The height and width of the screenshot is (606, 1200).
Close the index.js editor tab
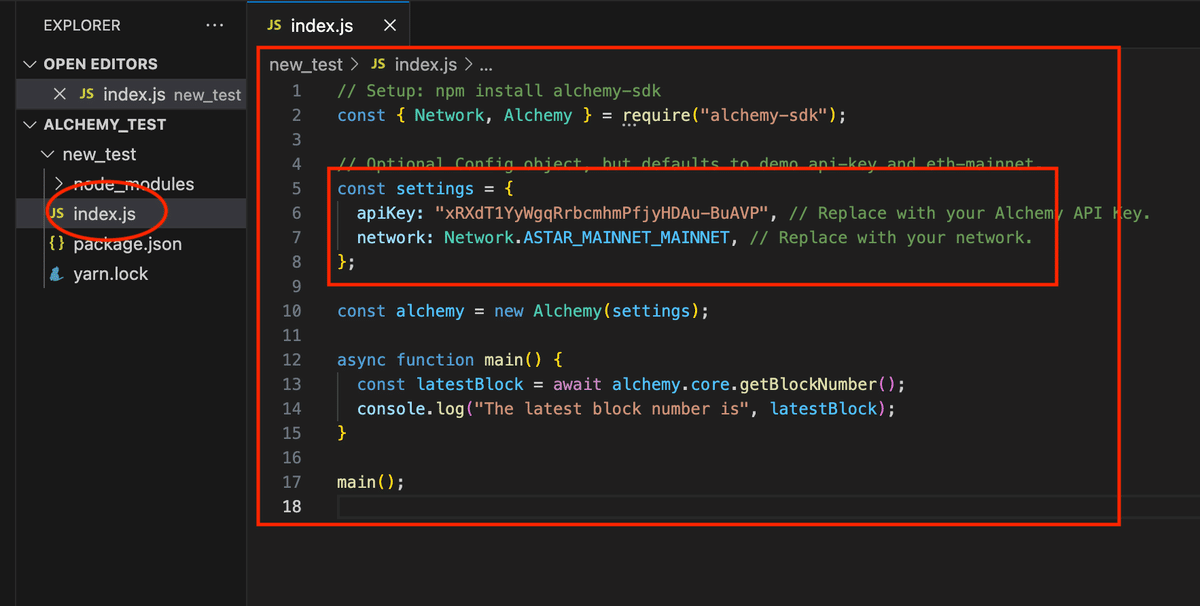coord(390,25)
